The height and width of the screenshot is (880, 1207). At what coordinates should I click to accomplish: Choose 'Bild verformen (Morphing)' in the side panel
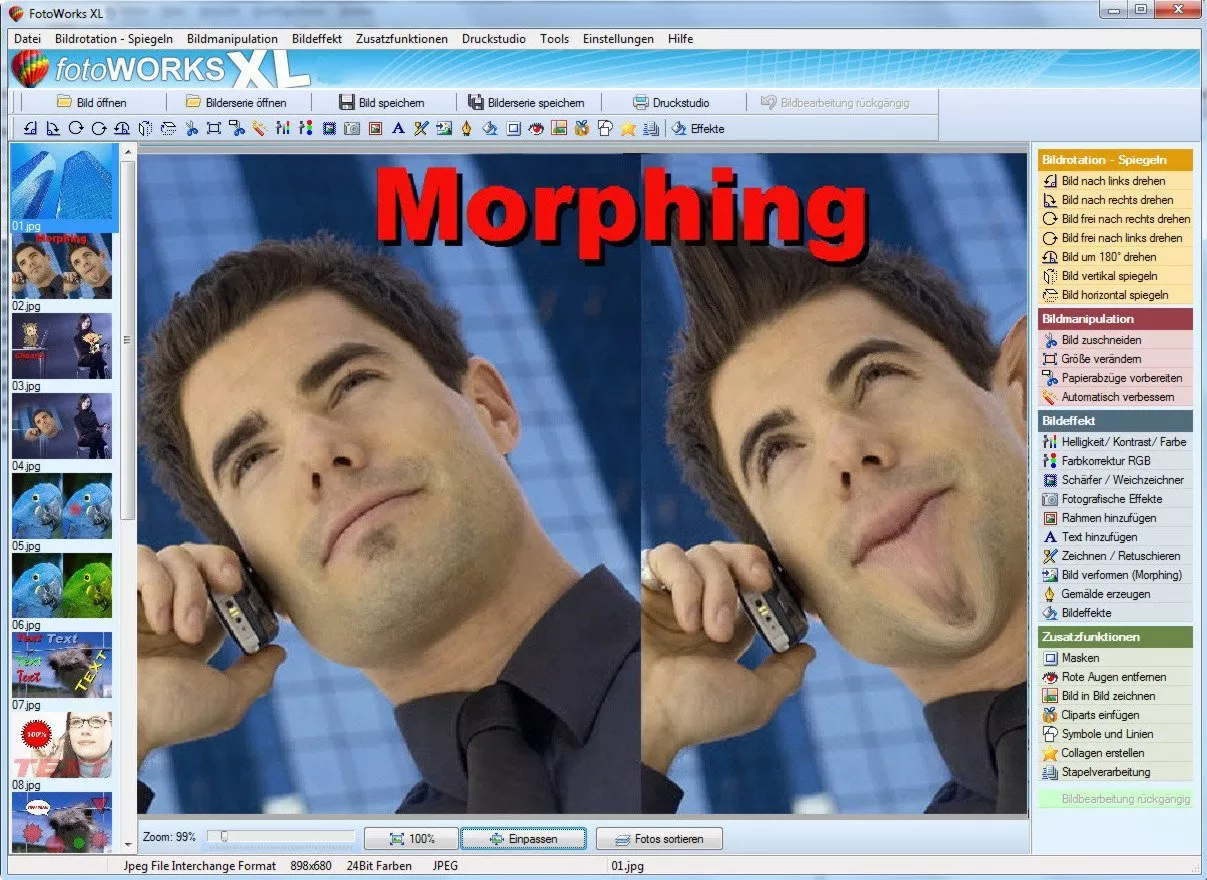coord(1120,575)
